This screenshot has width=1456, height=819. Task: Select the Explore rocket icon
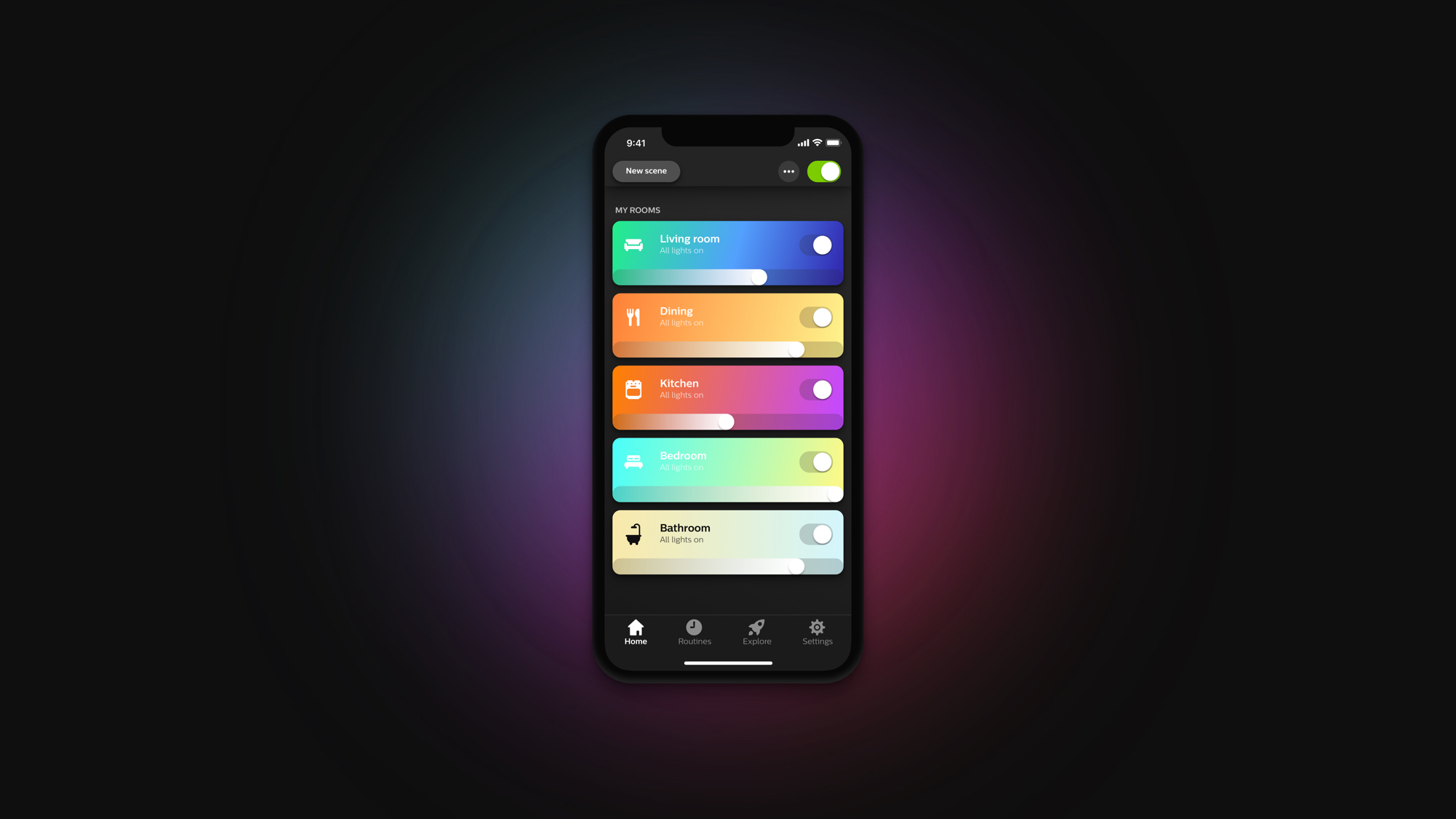[x=757, y=627]
